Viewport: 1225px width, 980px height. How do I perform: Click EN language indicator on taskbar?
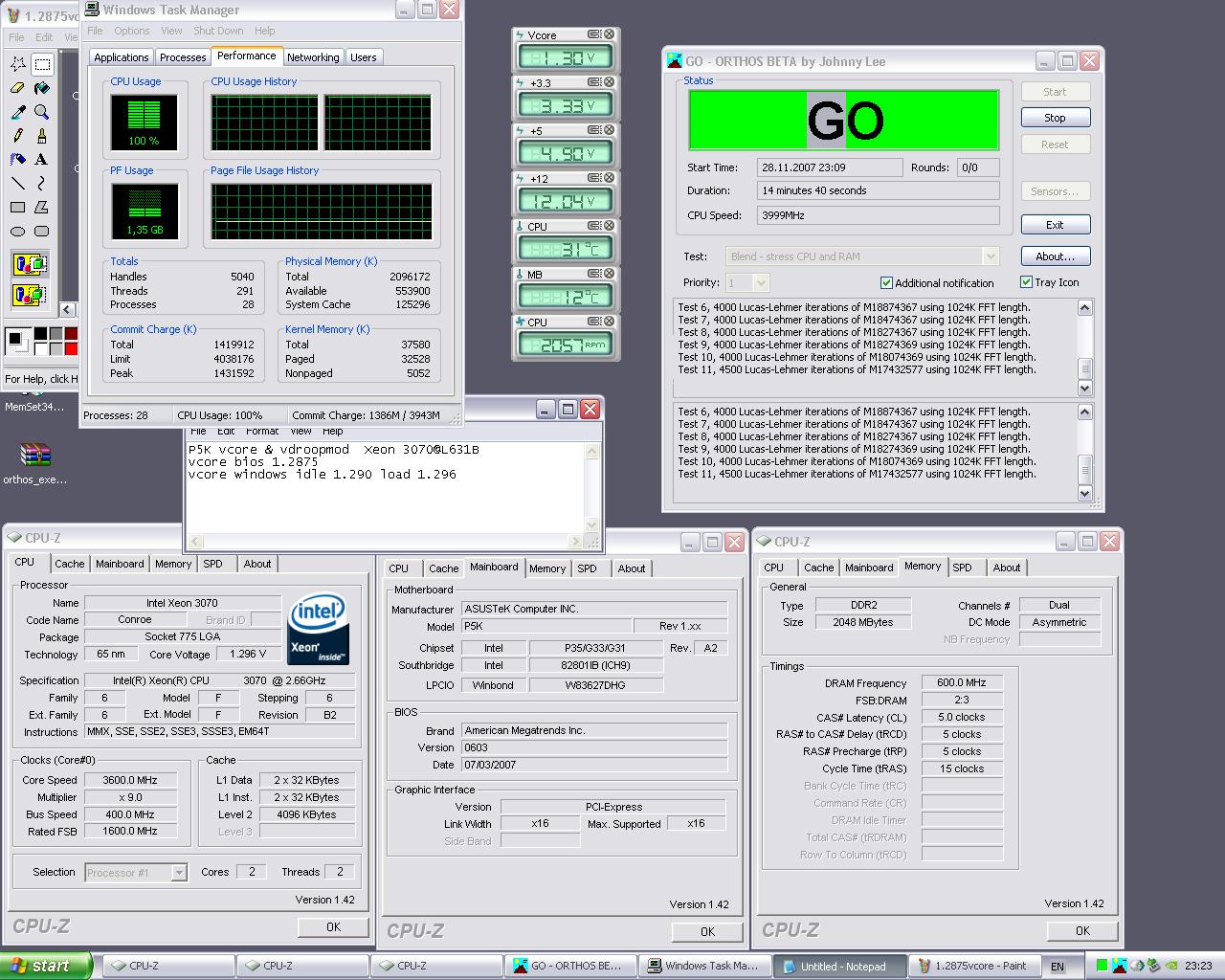[1058, 967]
